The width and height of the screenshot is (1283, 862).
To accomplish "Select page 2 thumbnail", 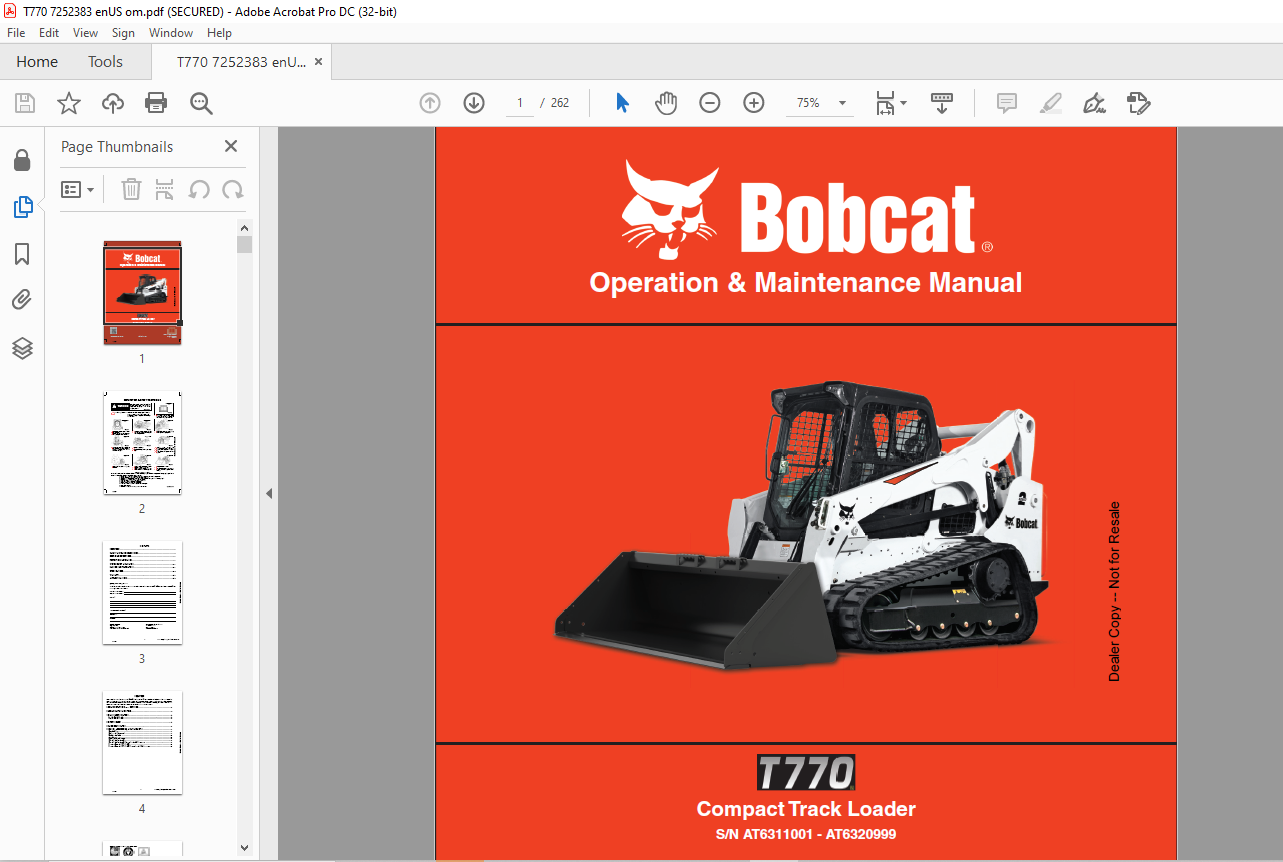I will click(142, 443).
